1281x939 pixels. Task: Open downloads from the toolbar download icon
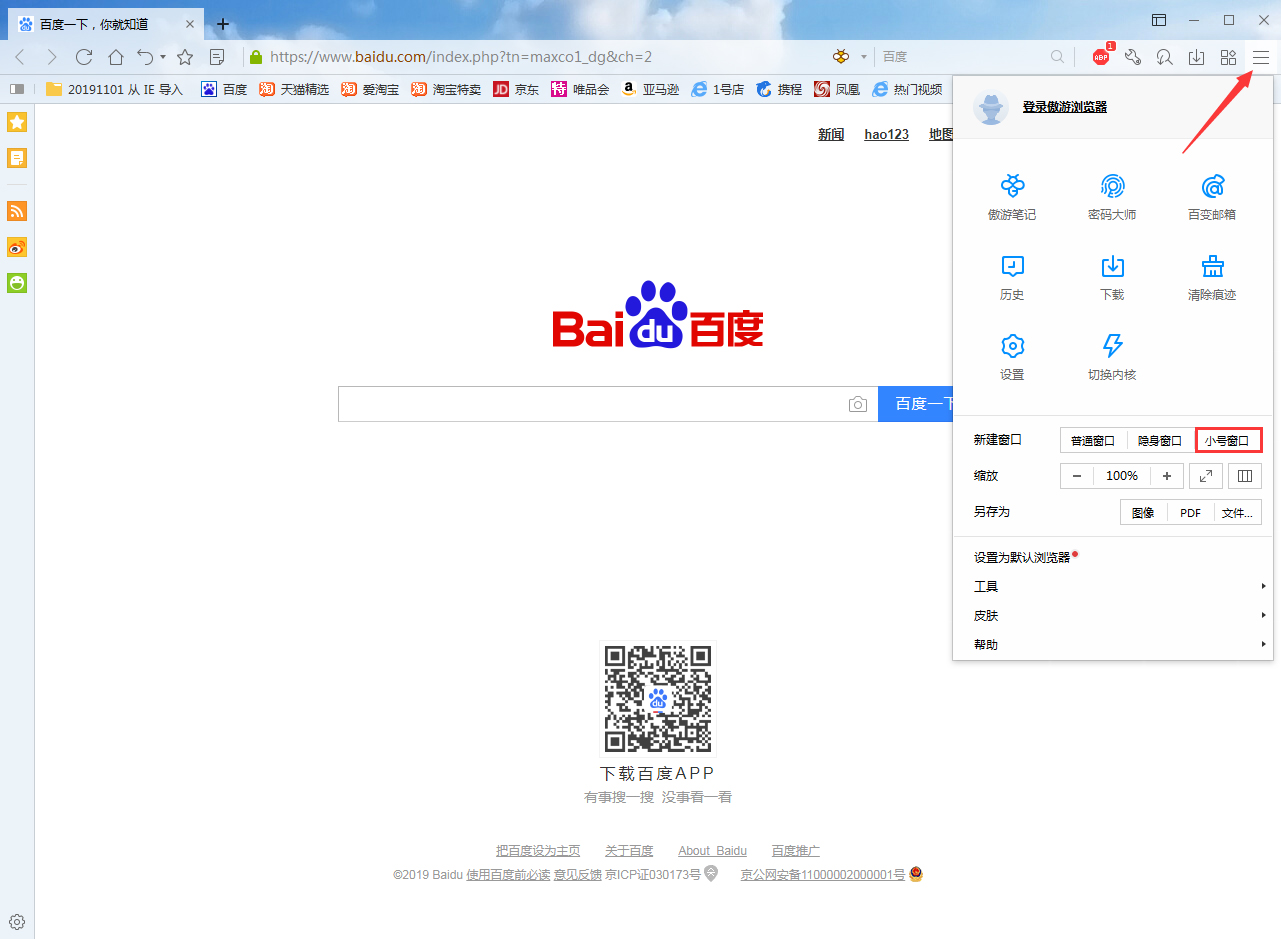(1196, 57)
